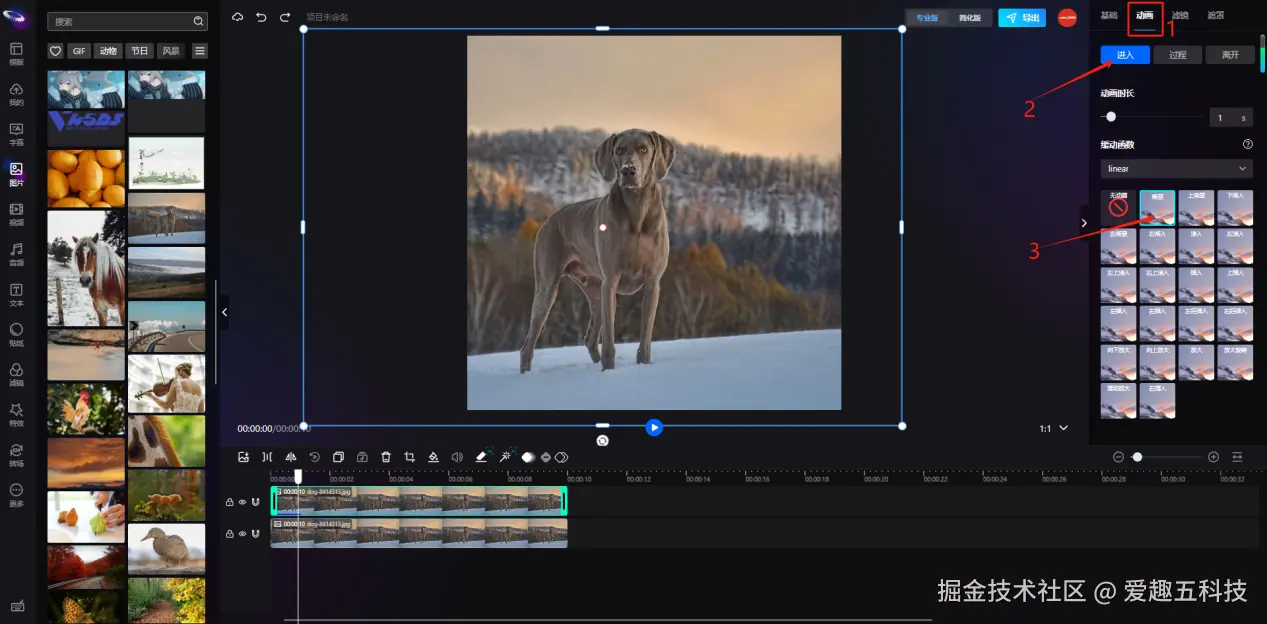Filter images by 动物 animals tag
Screen dimensions: 1267x624
[108, 51]
